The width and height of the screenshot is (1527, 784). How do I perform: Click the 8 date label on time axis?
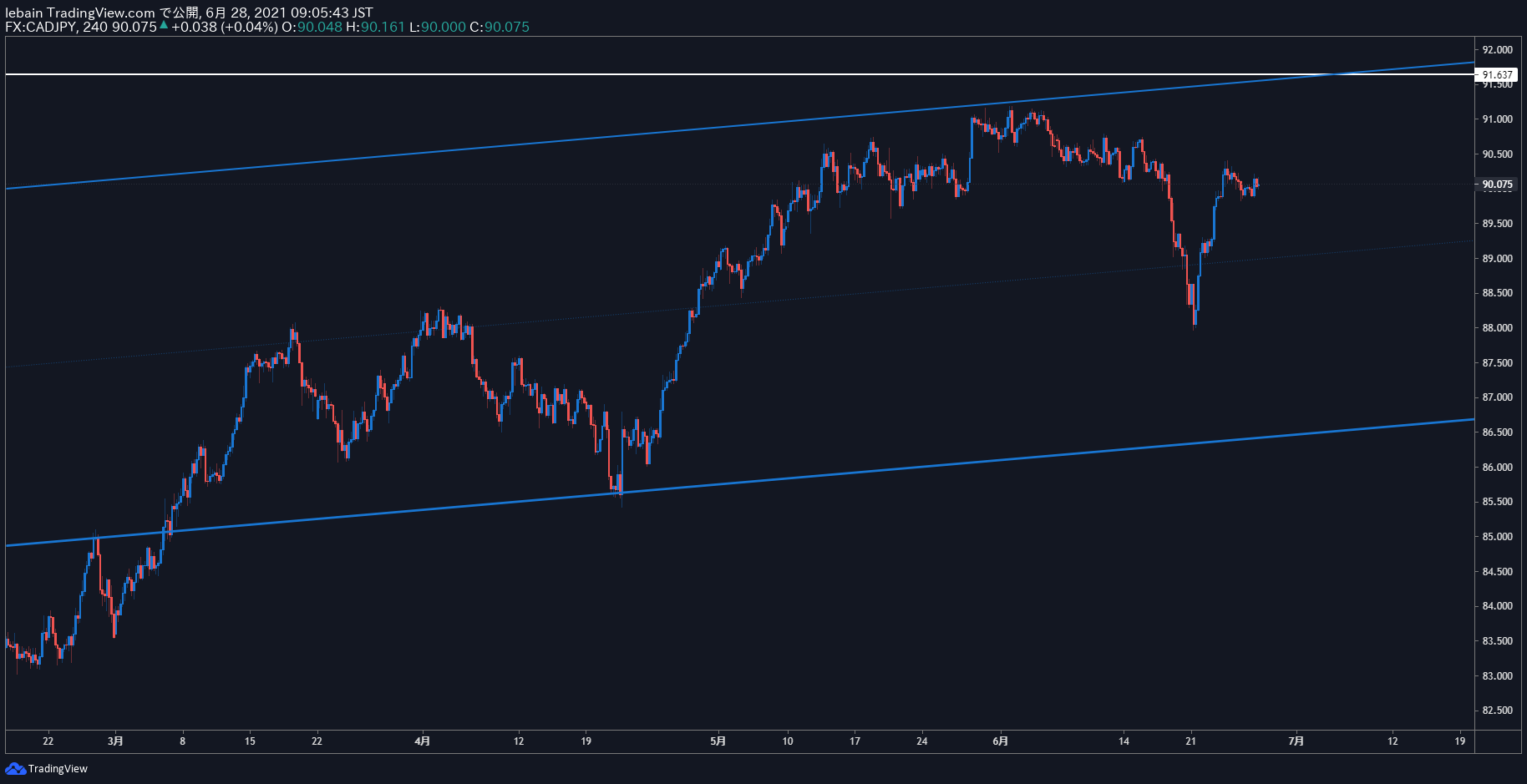(x=183, y=741)
